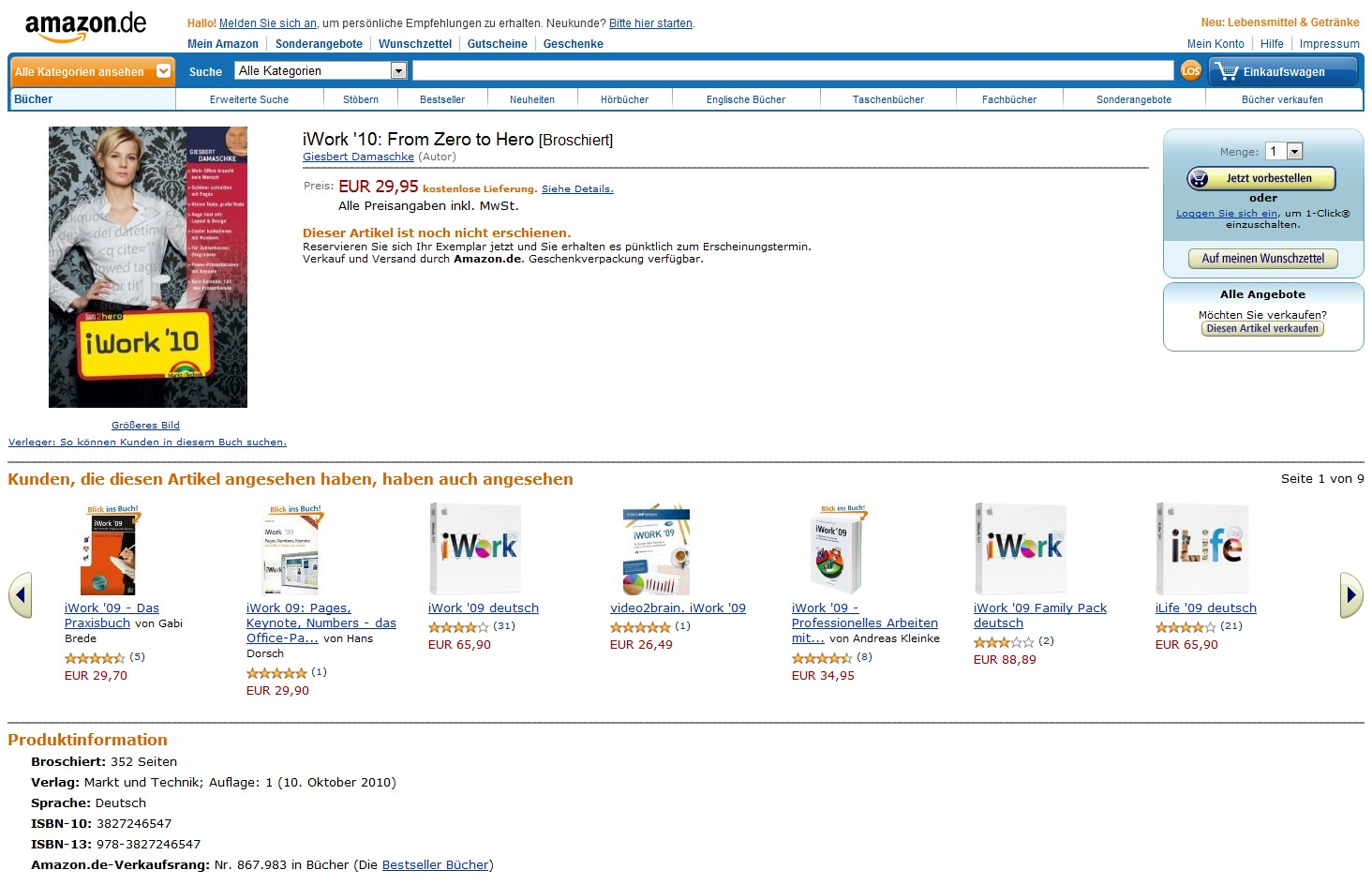Select the Hörbücher tab

624,99
